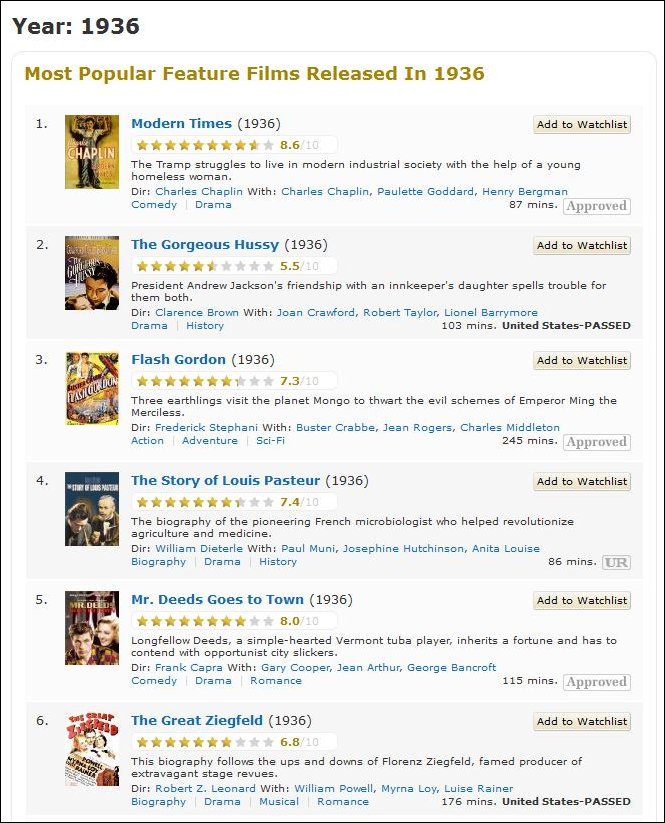The height and width of the screenshot is (823, 665).
Task: Click The Great Ziegfeld poster thumbnail
Action: pos(91,748)
